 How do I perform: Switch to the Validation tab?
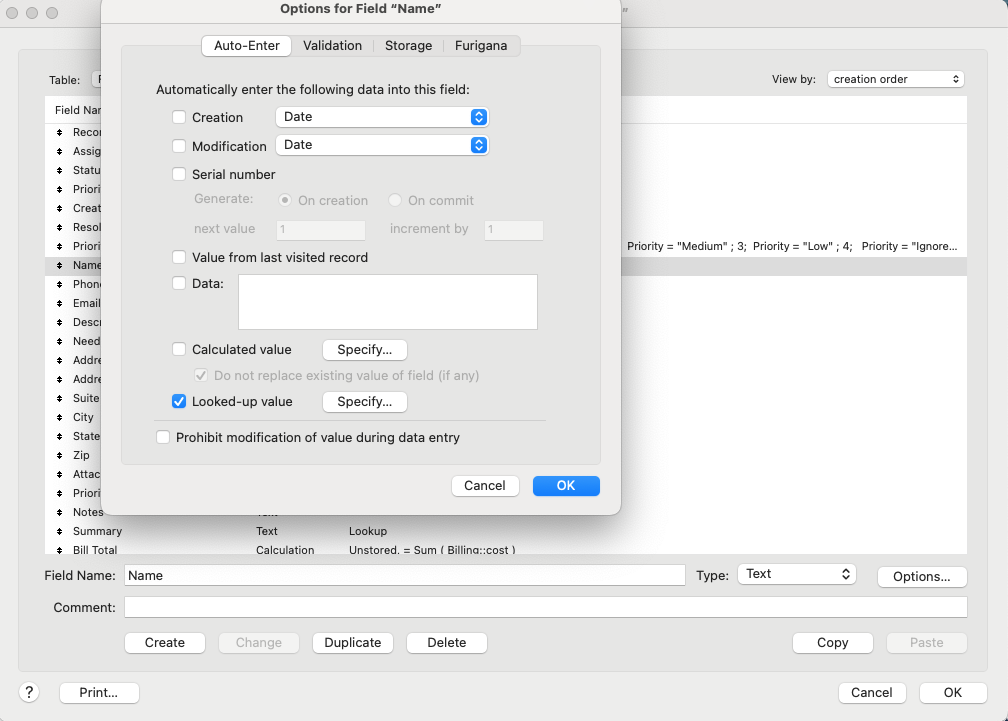click(332, 45)
